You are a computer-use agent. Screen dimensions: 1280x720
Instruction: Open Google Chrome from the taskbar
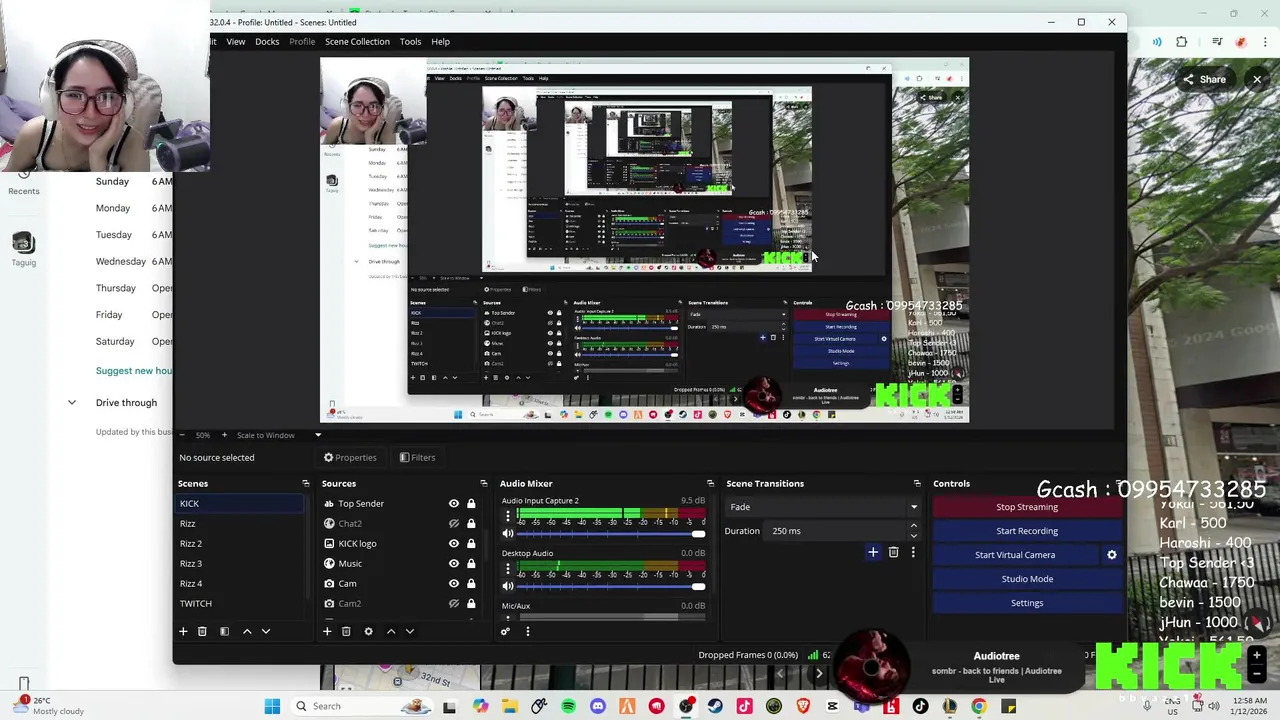pyautogui.click(x=979, y=706)
